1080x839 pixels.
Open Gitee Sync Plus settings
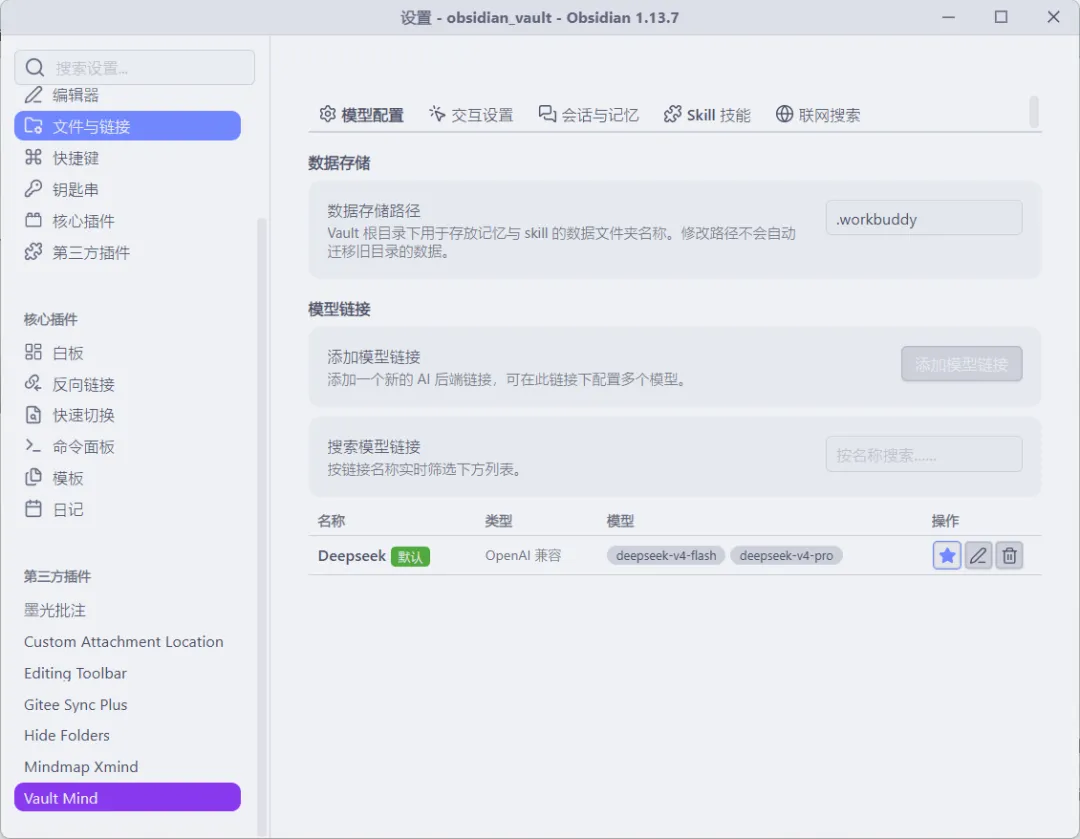tap(127, 704)
